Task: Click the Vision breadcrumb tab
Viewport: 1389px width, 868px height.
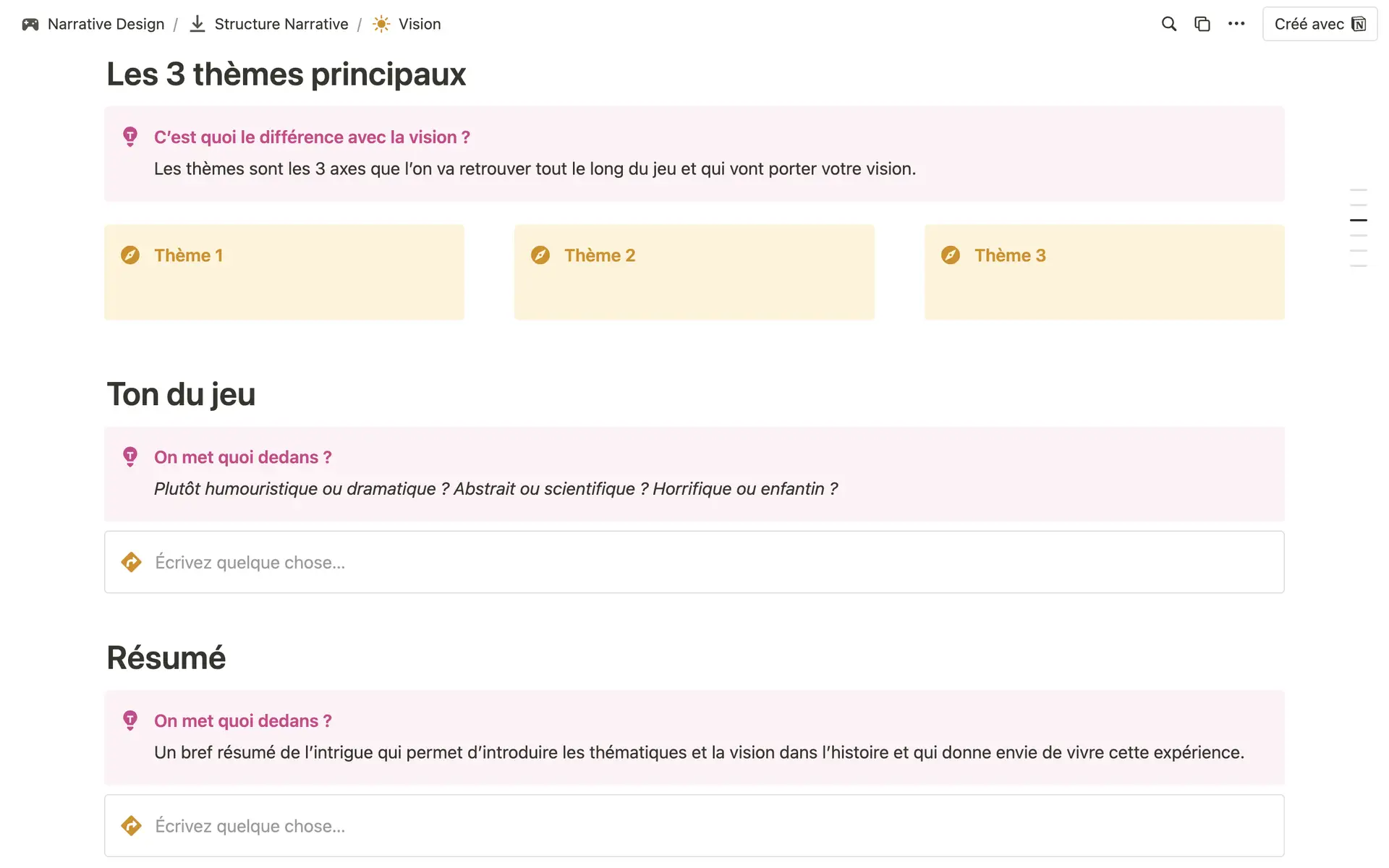Action: [419, 23]
